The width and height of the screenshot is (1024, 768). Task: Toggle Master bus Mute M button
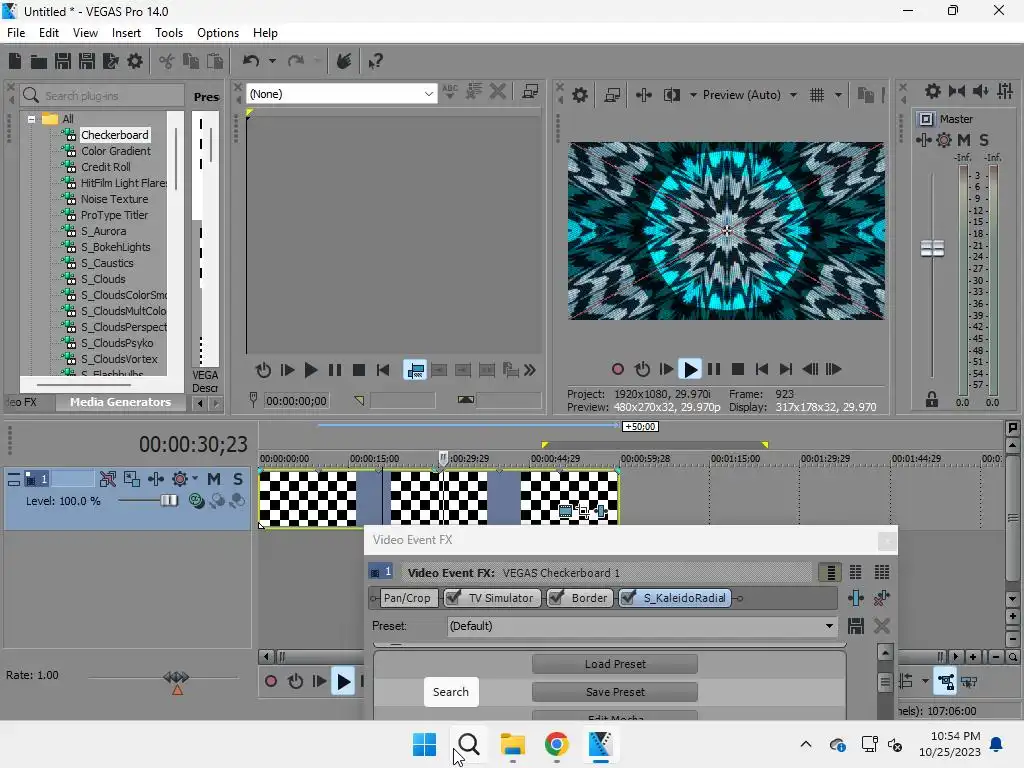click(964, 140)
